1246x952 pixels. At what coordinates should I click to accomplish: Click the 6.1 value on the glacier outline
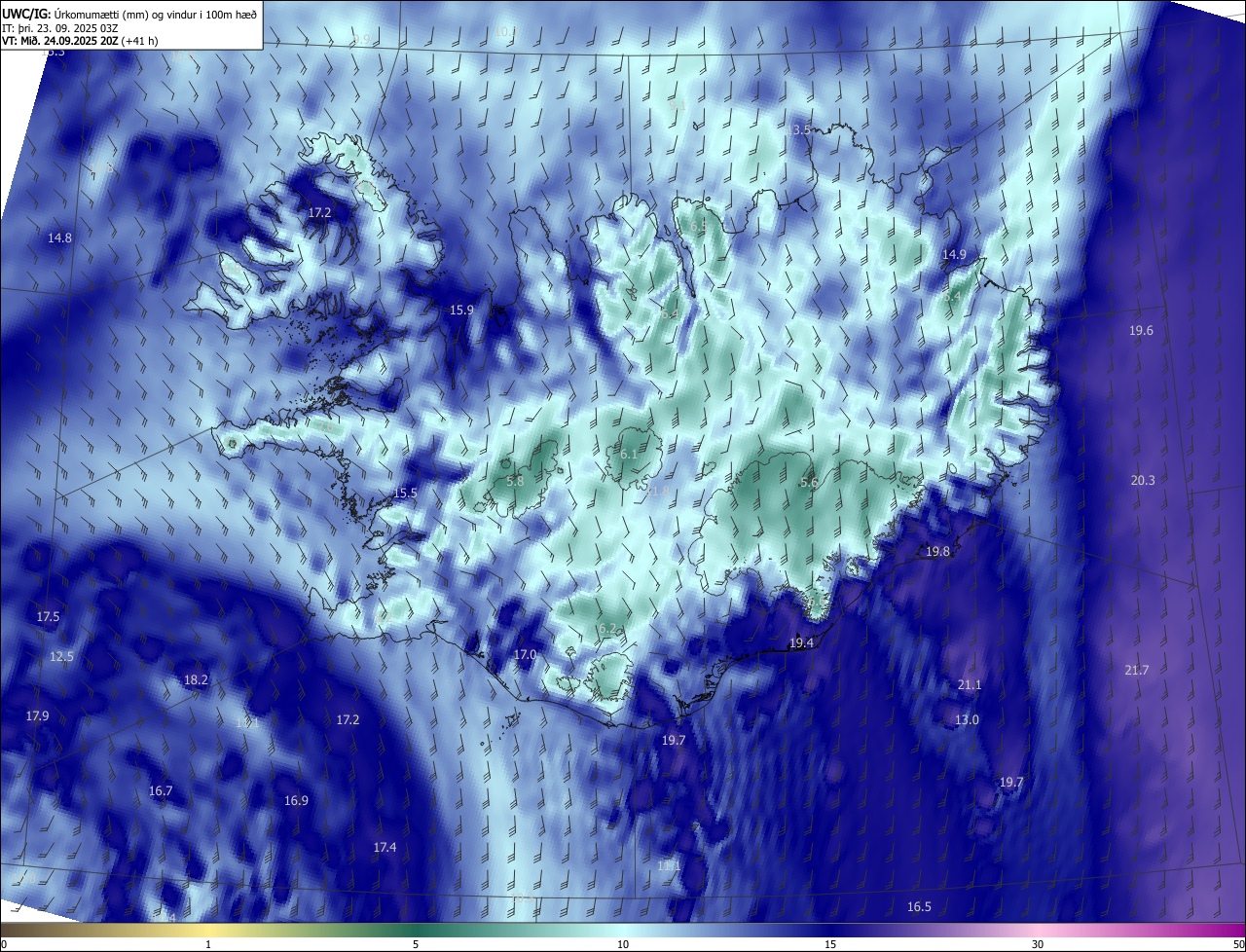[x=629, y=455]
